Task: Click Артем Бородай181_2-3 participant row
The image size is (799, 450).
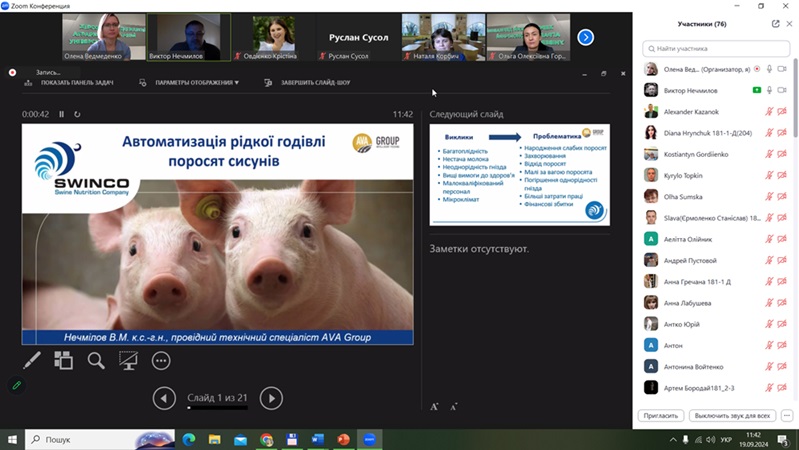Action: coord(715,388)
